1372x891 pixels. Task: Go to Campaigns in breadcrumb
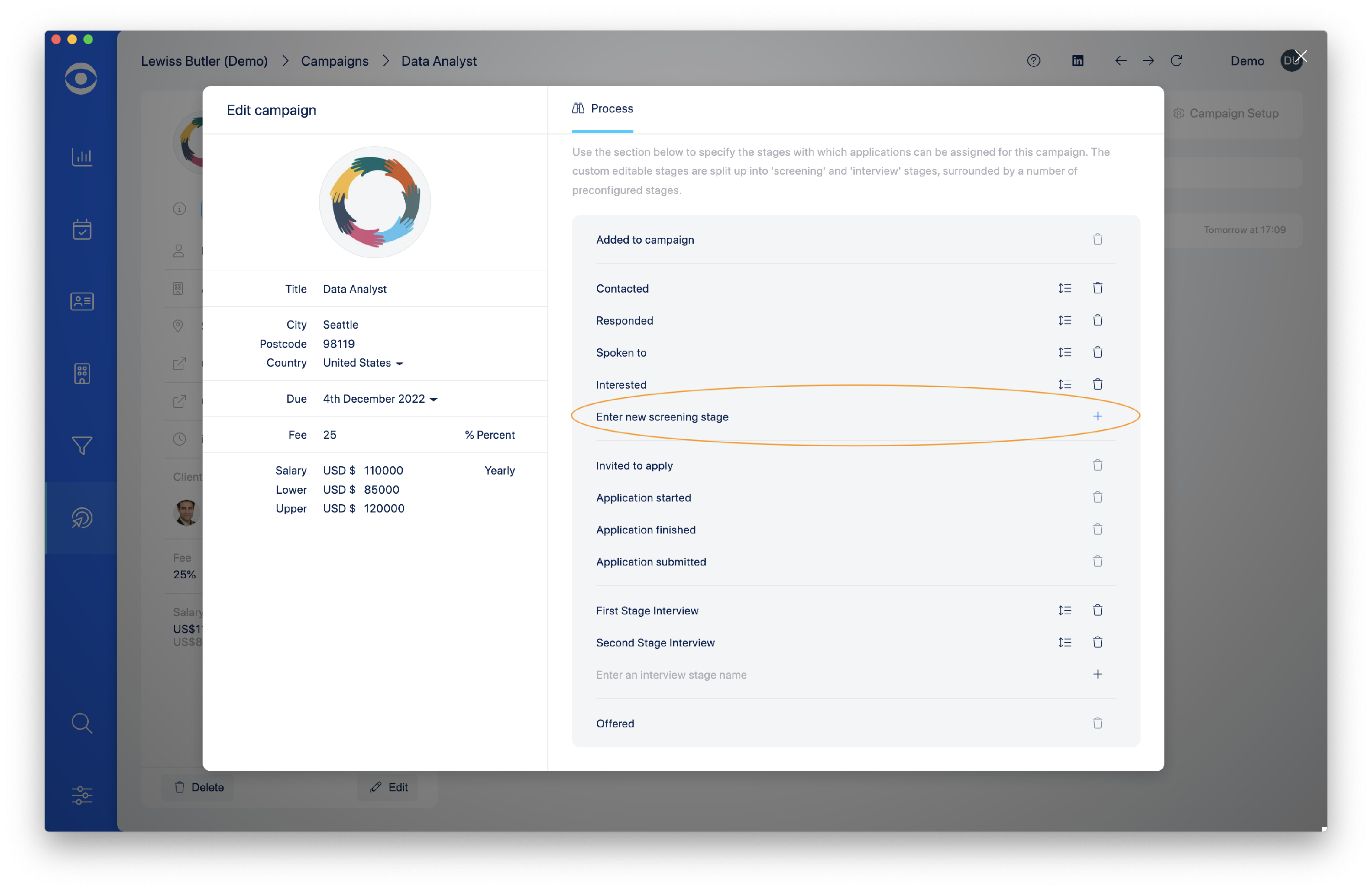point(334,61)
